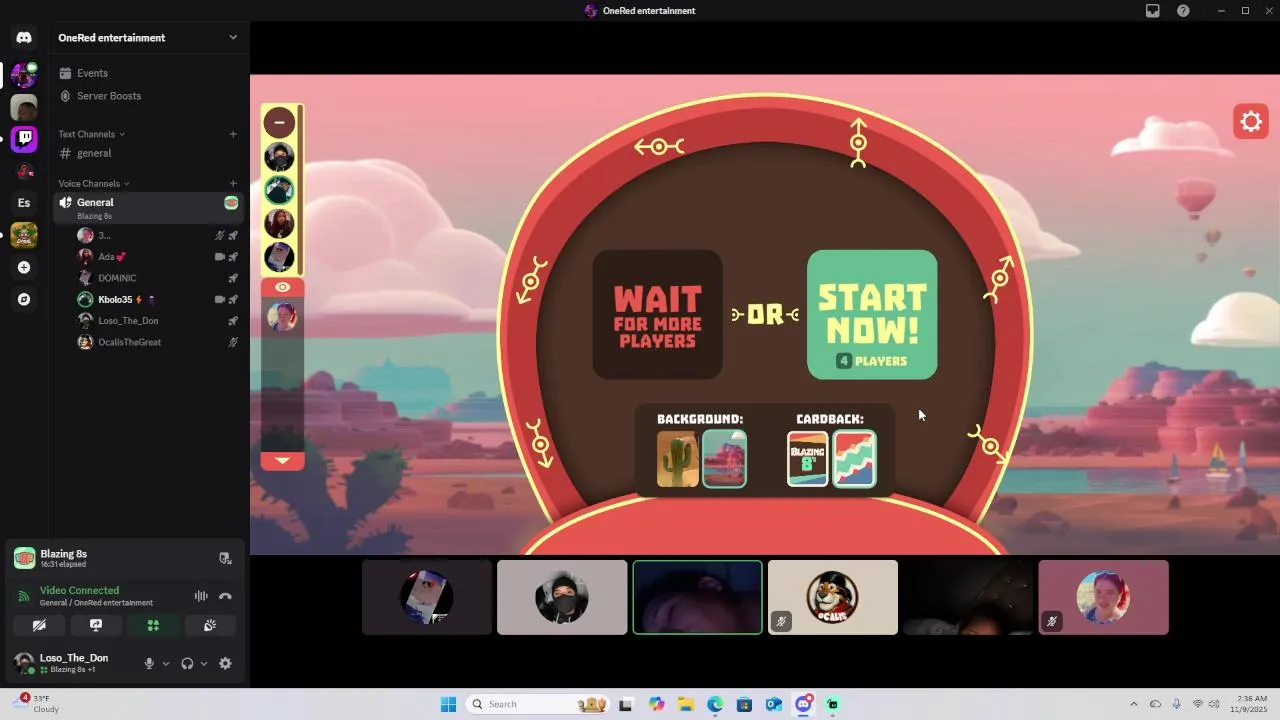The height and width of the screenshot is (720, 1280).
Task: Open the Es server in sidebar
Action: [x=24, y=203]
